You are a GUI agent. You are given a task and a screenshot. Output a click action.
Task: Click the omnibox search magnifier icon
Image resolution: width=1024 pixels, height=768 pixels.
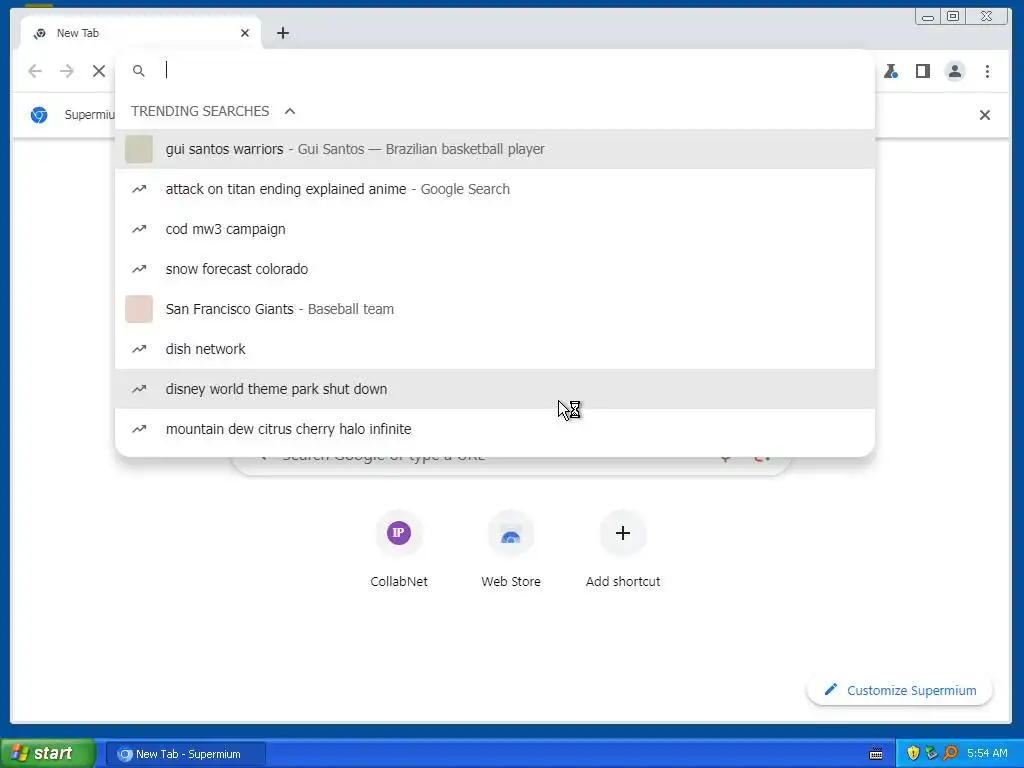pos(138,71)
